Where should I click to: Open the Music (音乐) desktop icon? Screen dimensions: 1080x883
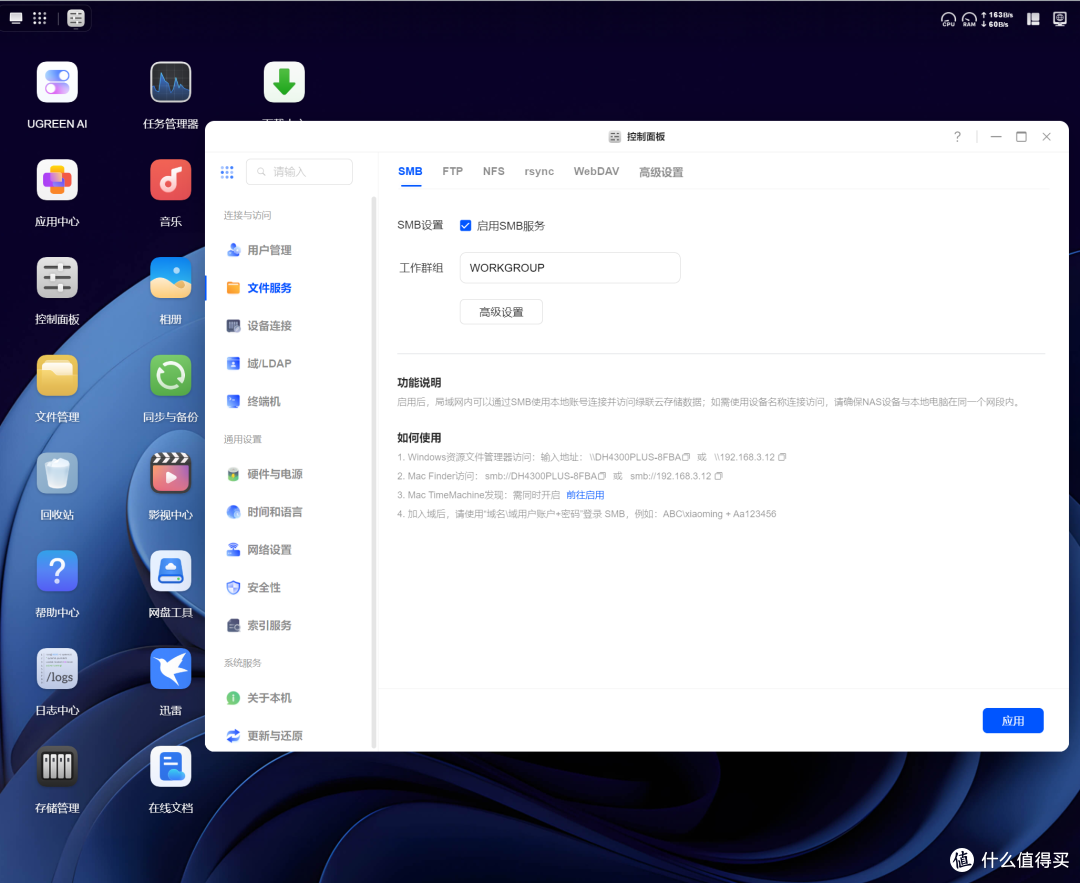click(171, 180)
